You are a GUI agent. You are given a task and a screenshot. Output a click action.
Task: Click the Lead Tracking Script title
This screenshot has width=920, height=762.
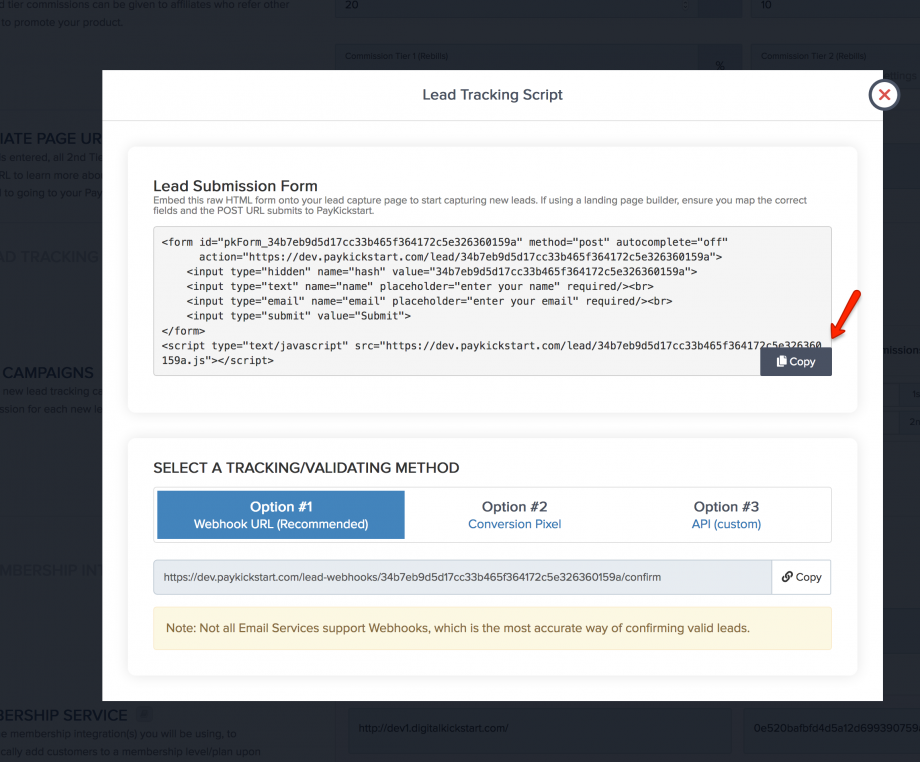point(492,94)
